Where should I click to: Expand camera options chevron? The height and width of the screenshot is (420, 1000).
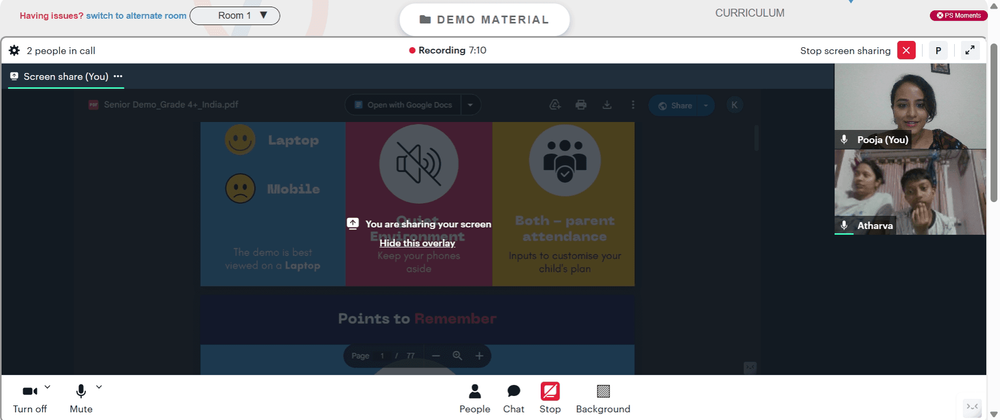[x=47, y=387]
